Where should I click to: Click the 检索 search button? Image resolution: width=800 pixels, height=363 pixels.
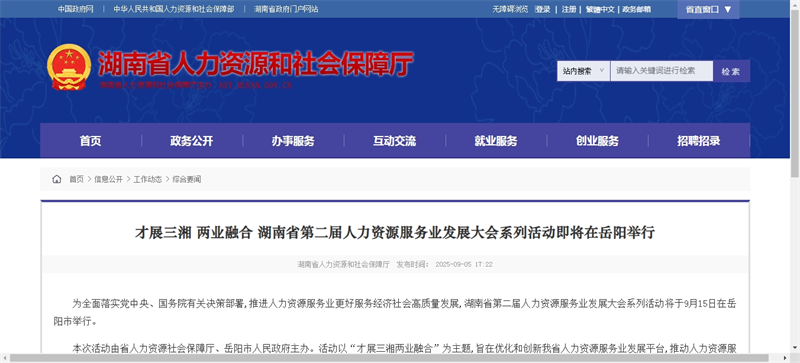(x=731, y=71)
